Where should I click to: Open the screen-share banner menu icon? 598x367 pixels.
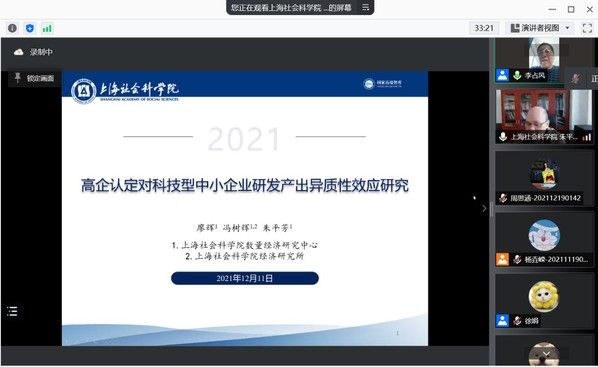click(365, 7)
